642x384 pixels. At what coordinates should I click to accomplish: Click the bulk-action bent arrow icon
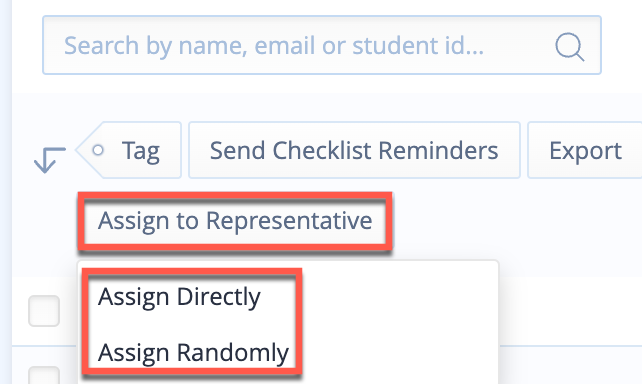tap(50, 160)
